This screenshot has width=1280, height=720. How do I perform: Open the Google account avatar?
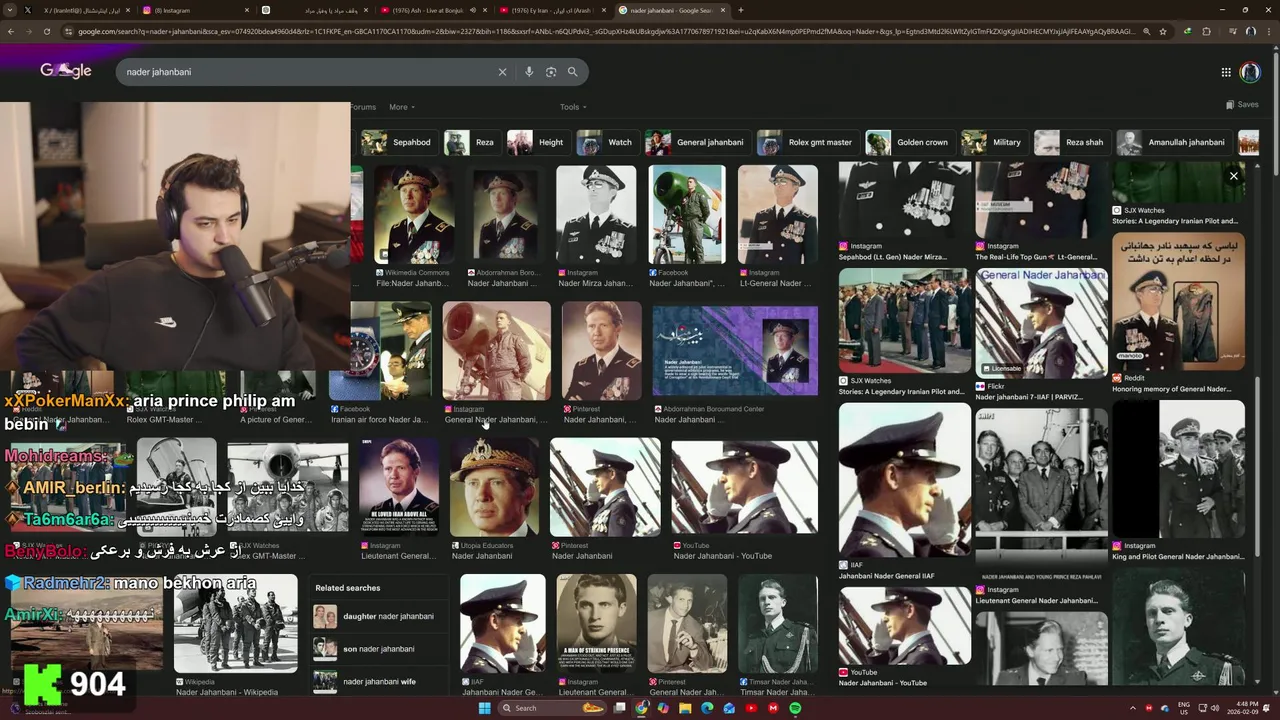[1250, 72]
